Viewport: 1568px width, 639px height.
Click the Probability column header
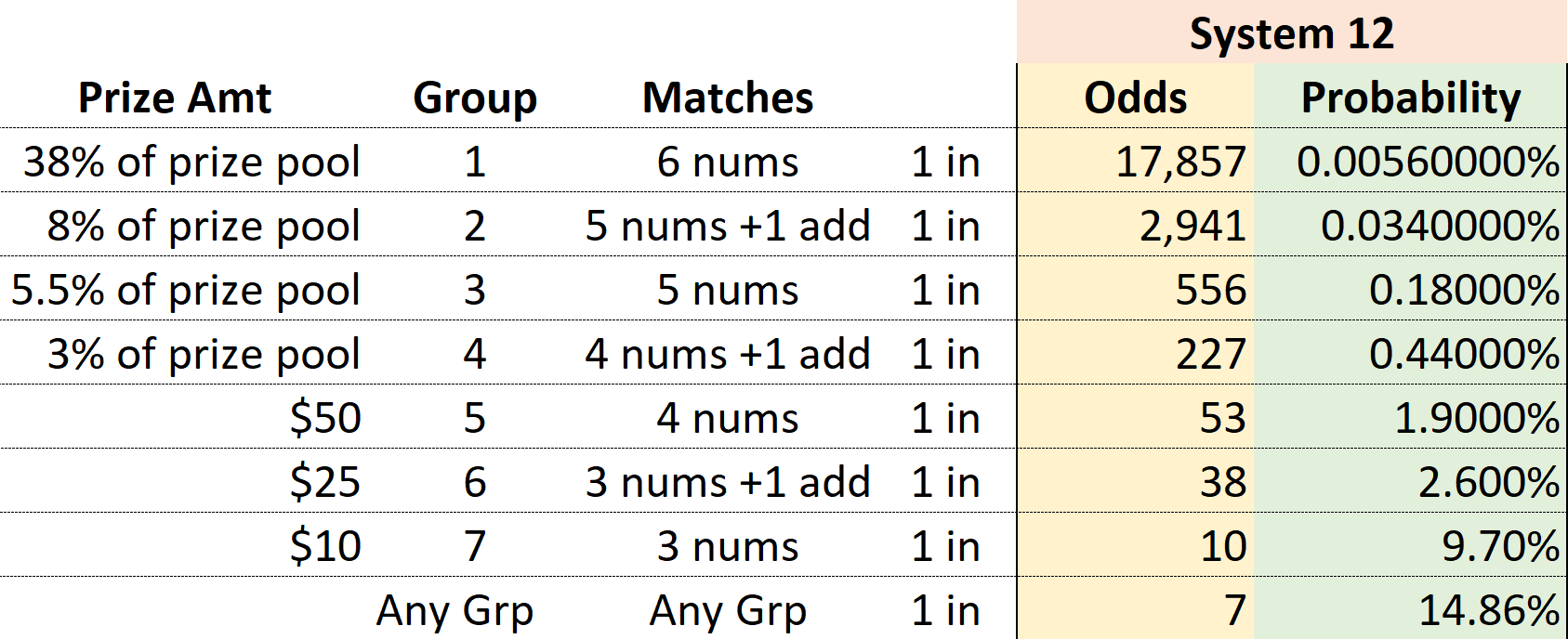point(1410,97)
